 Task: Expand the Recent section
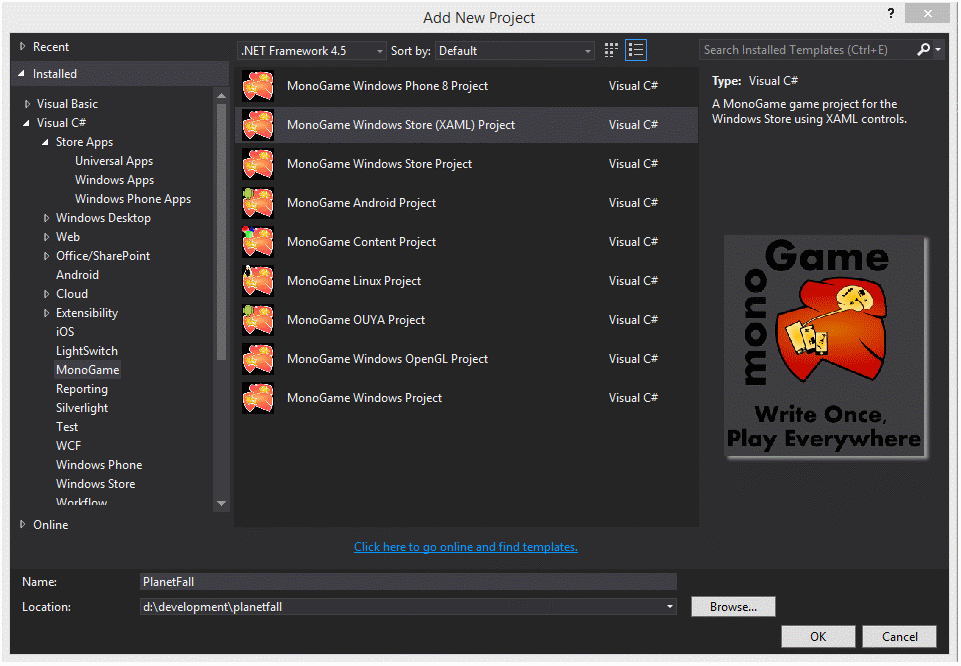[23, 47]
